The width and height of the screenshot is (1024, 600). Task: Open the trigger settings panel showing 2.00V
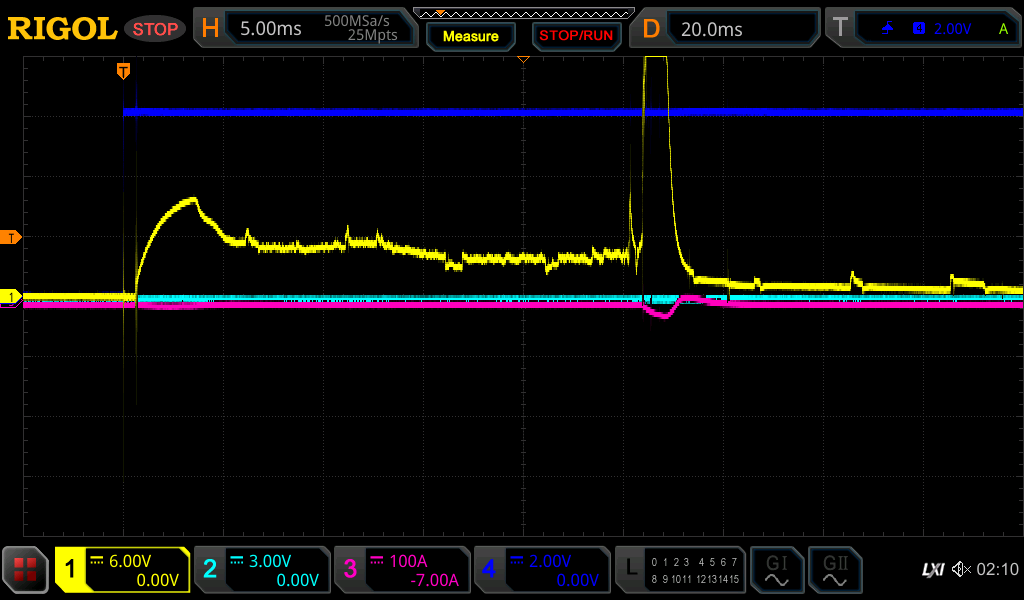[x=925, y=29]
